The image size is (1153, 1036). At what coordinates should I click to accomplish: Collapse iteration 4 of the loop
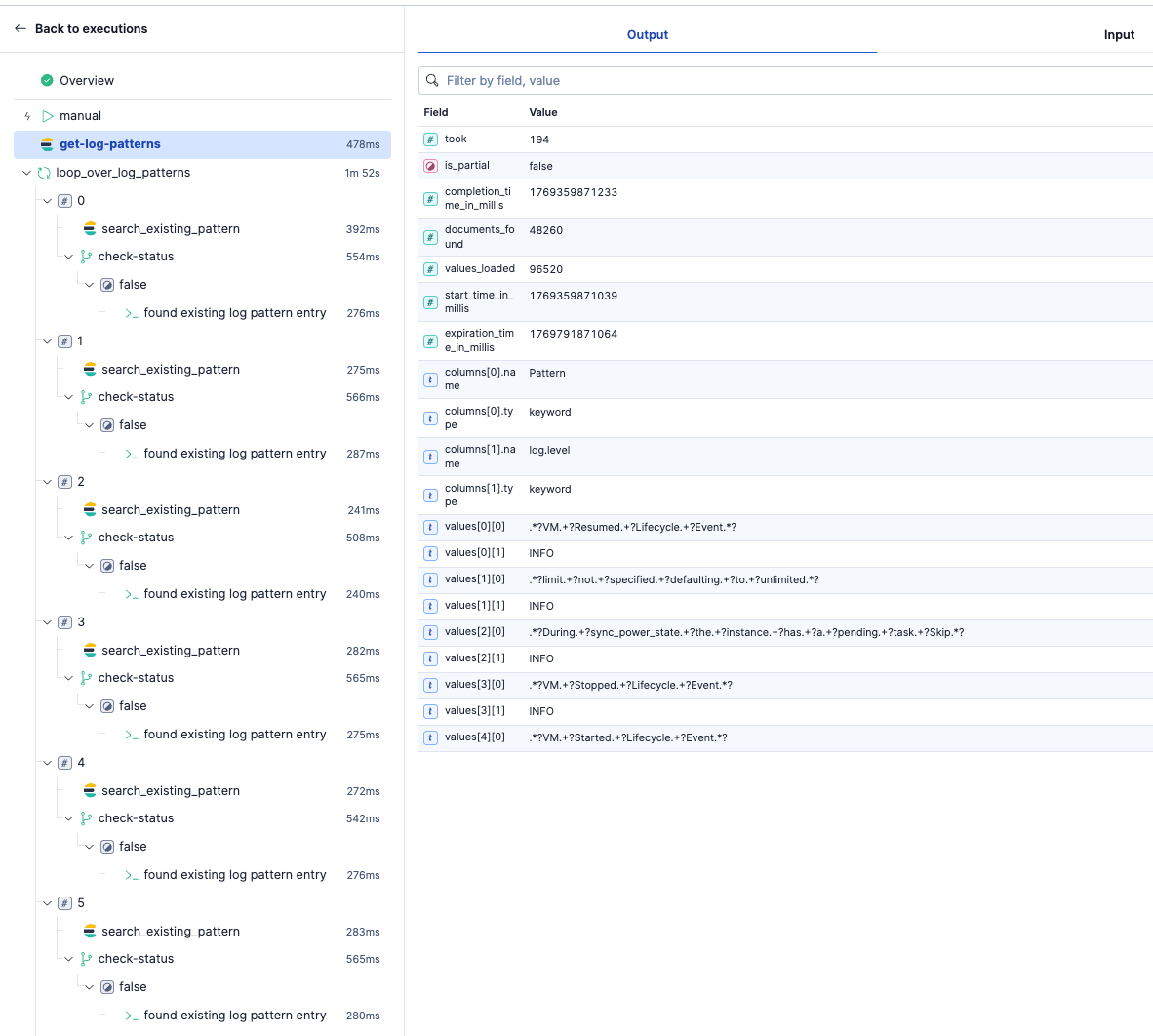click(47, 763)
